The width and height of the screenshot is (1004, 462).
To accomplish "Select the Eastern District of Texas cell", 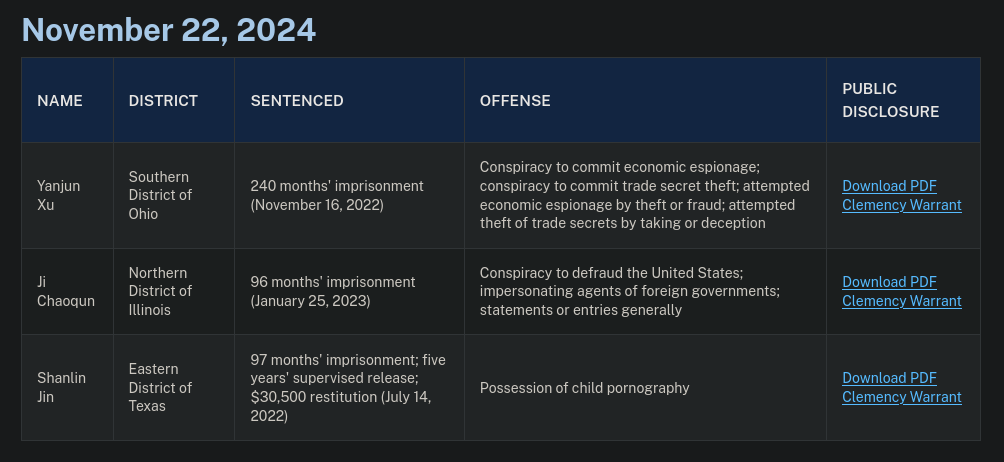I will (160, 387).
